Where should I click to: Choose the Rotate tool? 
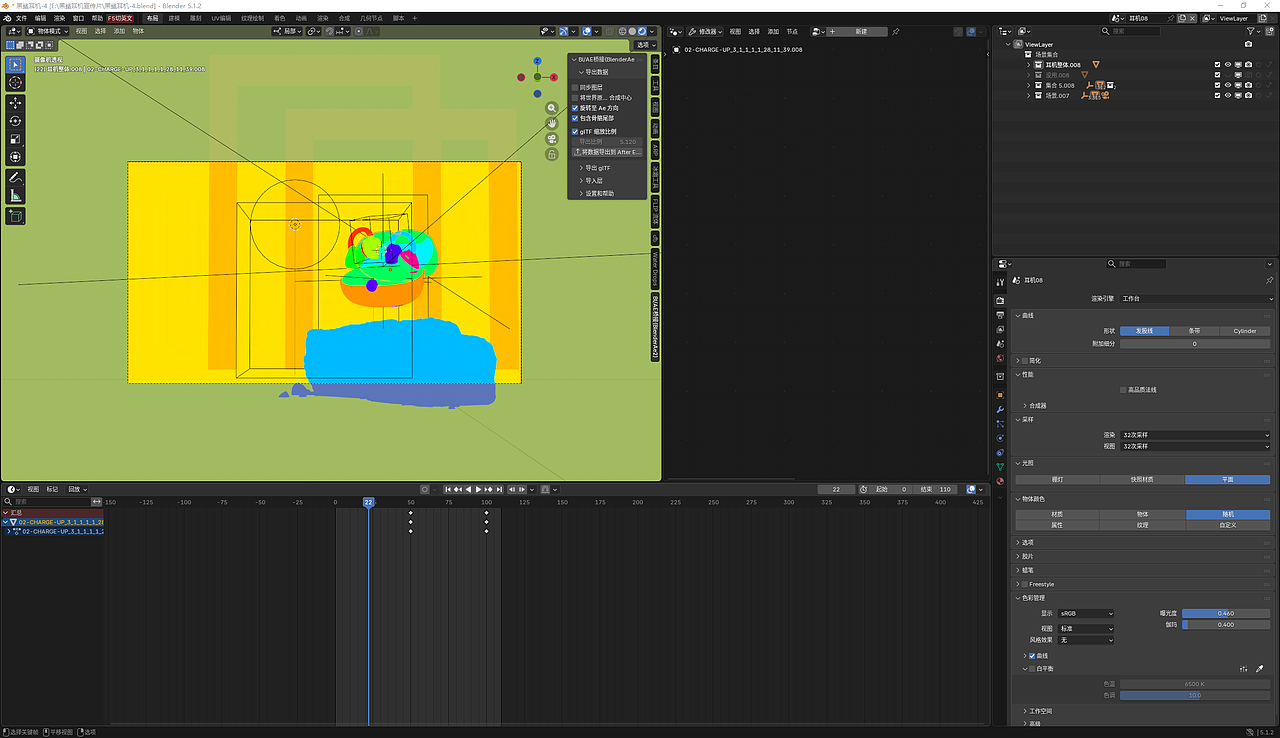(x=15, y=121)
